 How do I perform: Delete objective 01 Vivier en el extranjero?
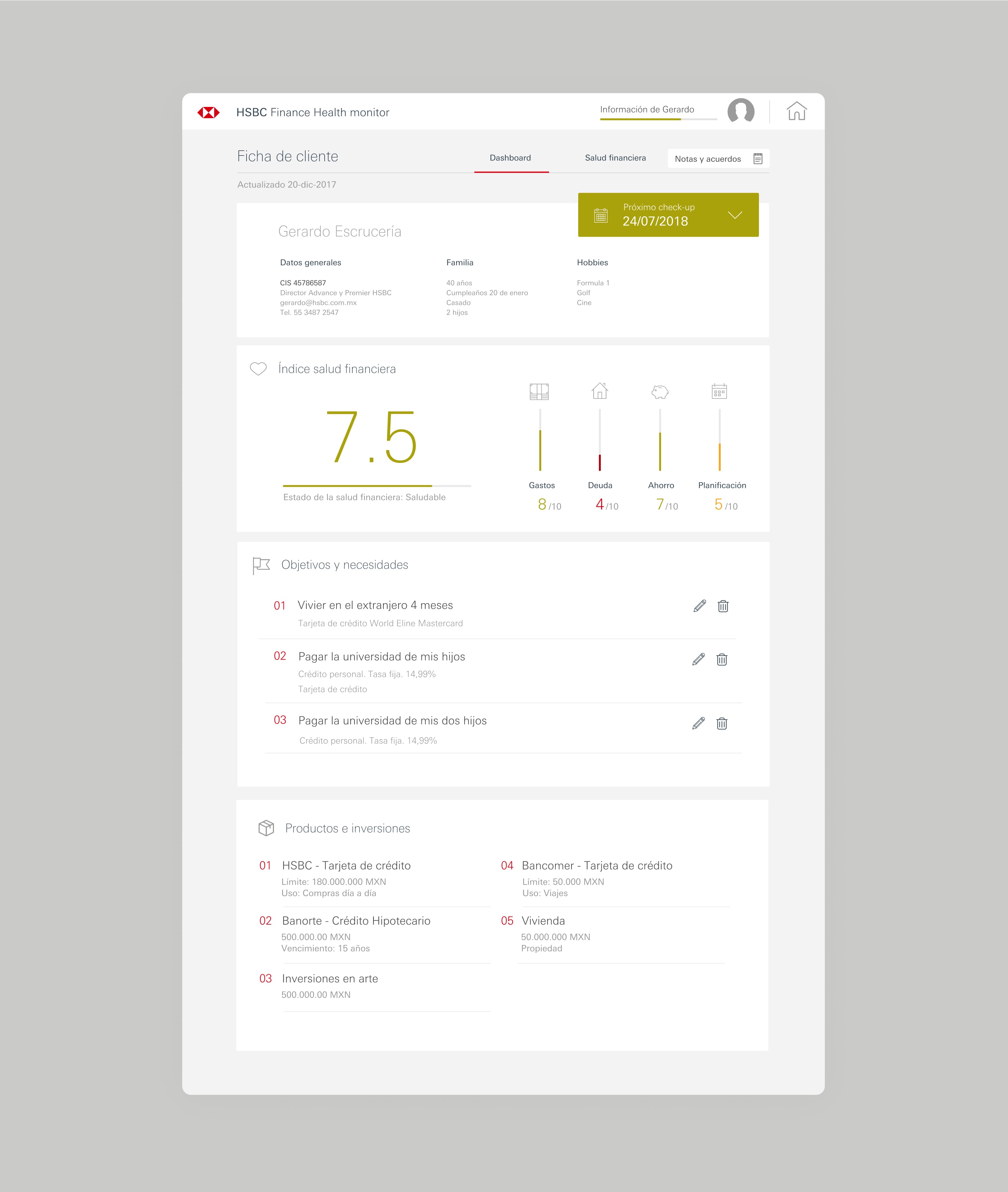pos(723,606)
